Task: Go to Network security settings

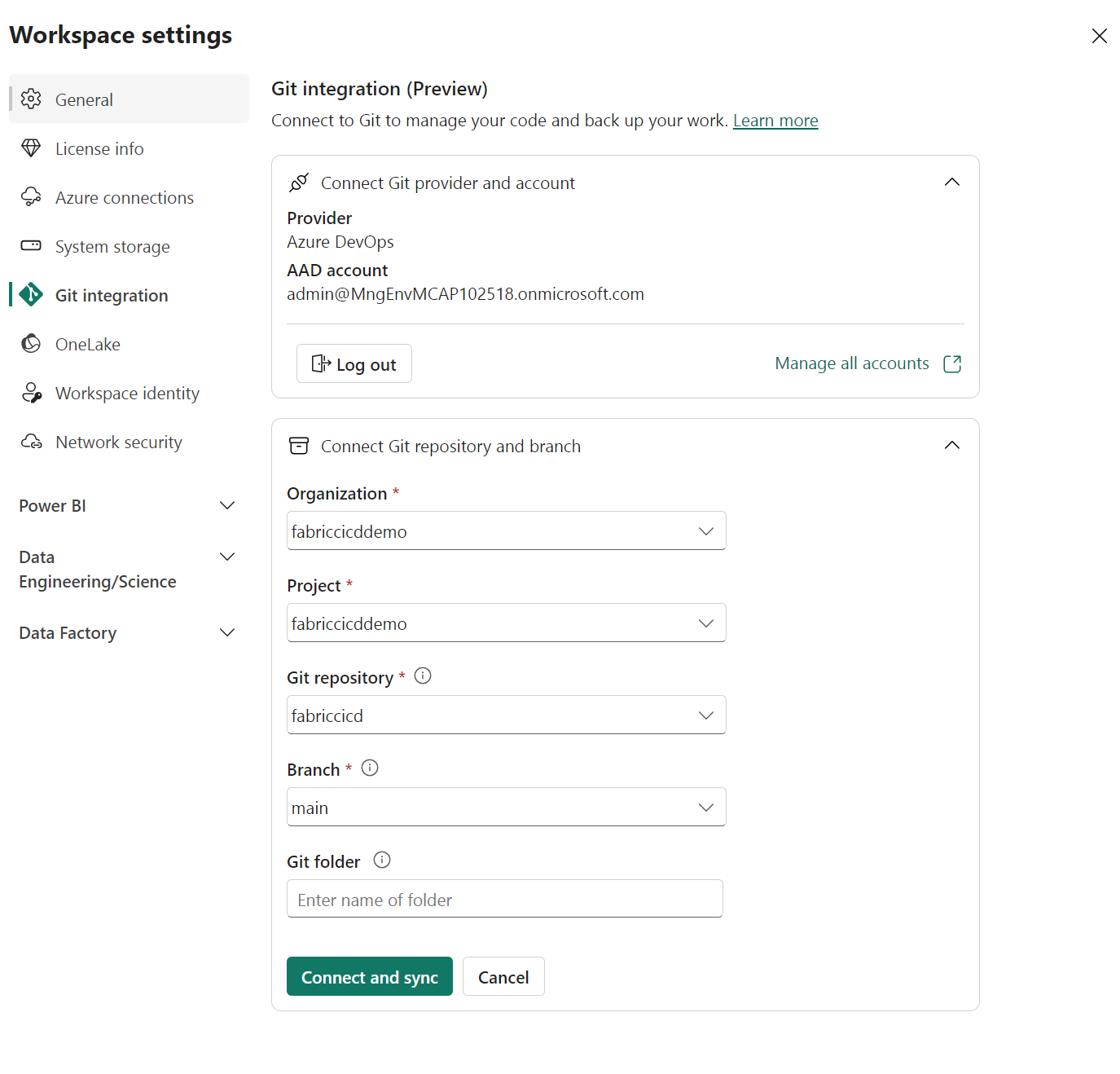Action: [129, 442]
